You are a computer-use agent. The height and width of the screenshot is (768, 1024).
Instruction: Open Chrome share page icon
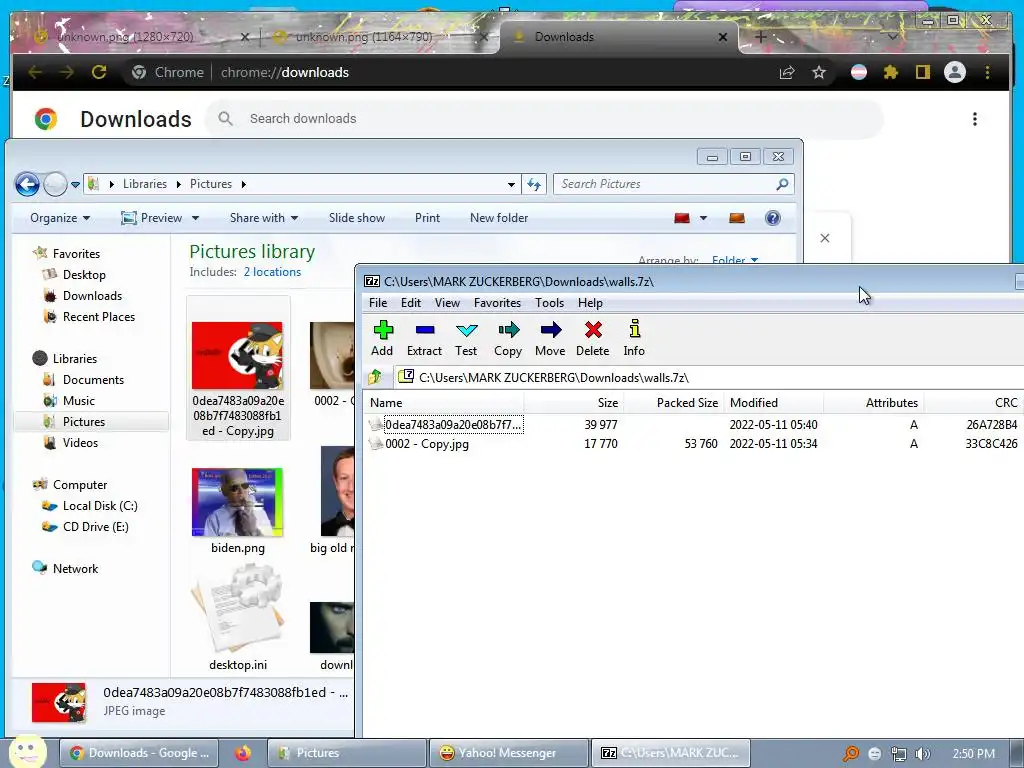tap(787, 72)
